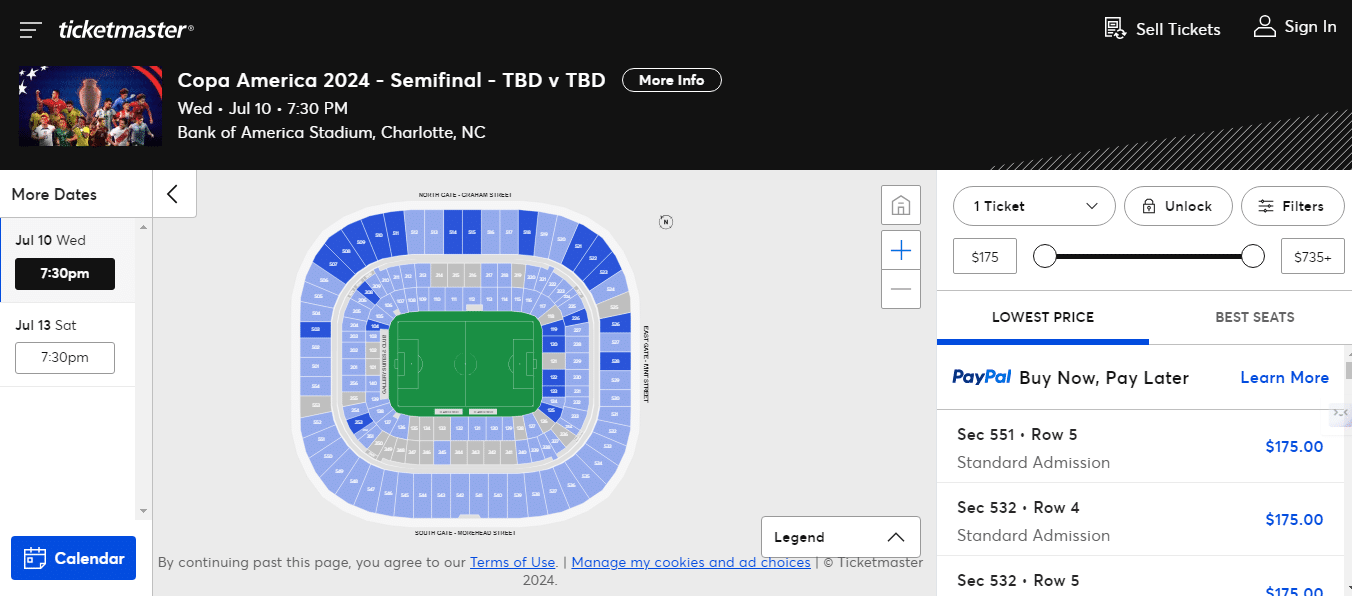
Task: Click the Sign In person icon
Action: pos(1264,27)
